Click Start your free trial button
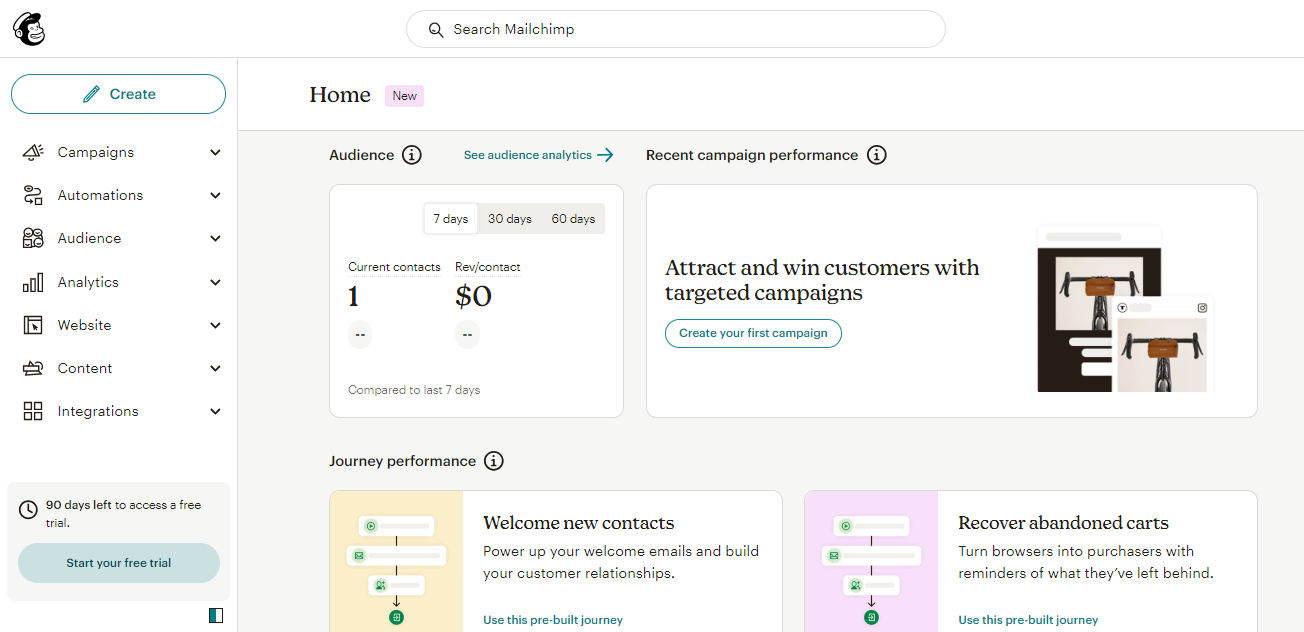Screen dimensions: 1304x632 [119, 563]
